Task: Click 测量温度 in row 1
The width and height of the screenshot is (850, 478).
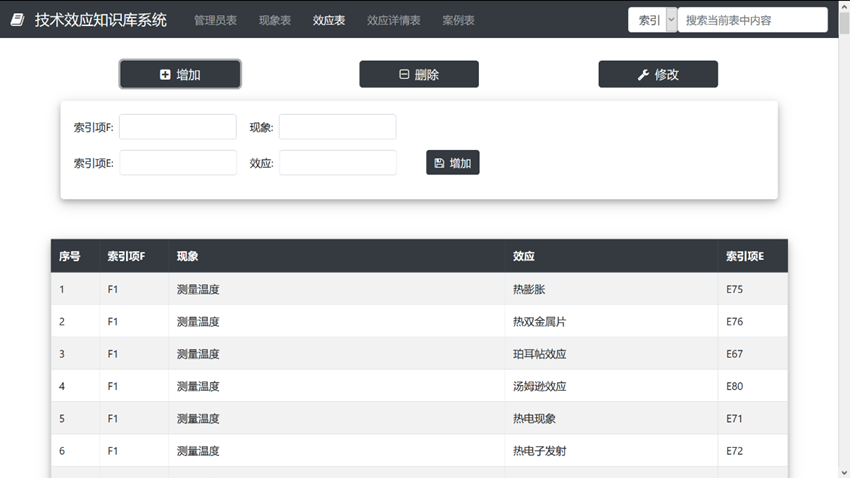Action: [198, 289]
